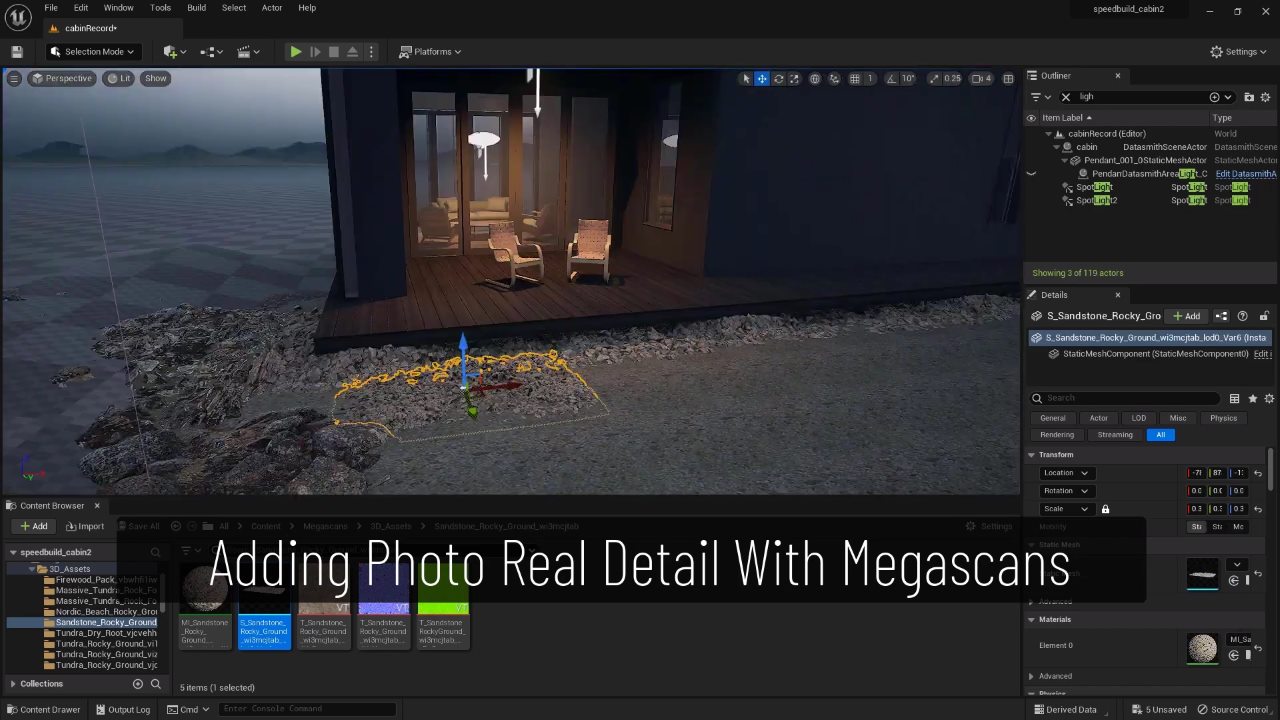Viewport: 1280px width, 720px height.
Task: Adjust camera speed 4 setting
Action: 982,79
